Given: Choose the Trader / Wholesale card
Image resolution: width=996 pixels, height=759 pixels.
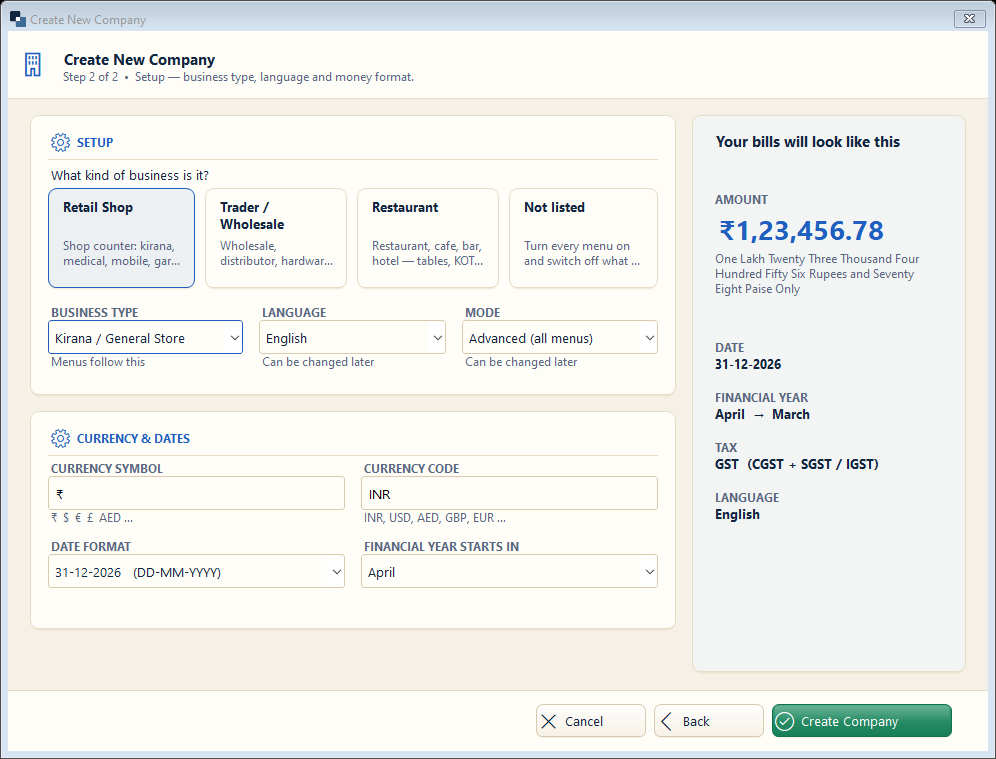Looking at the screenshot, I should point(276,238).
